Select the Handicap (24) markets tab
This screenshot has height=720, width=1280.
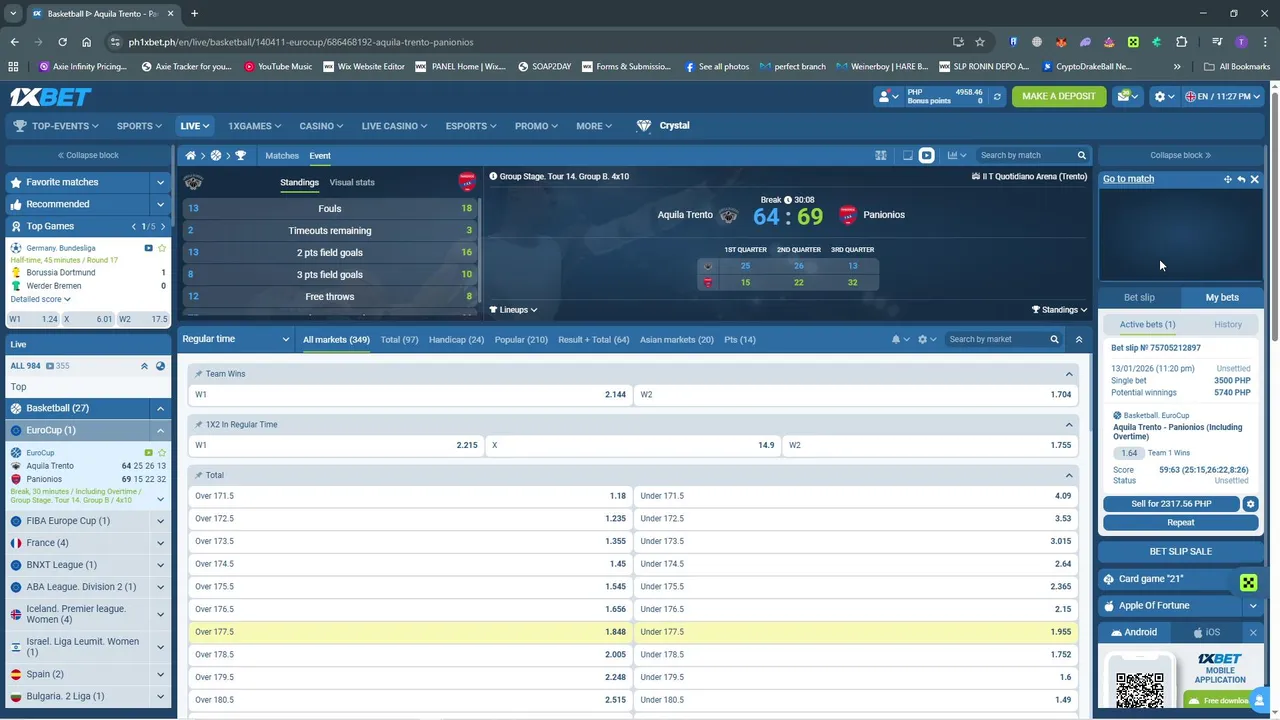[456, 340]
